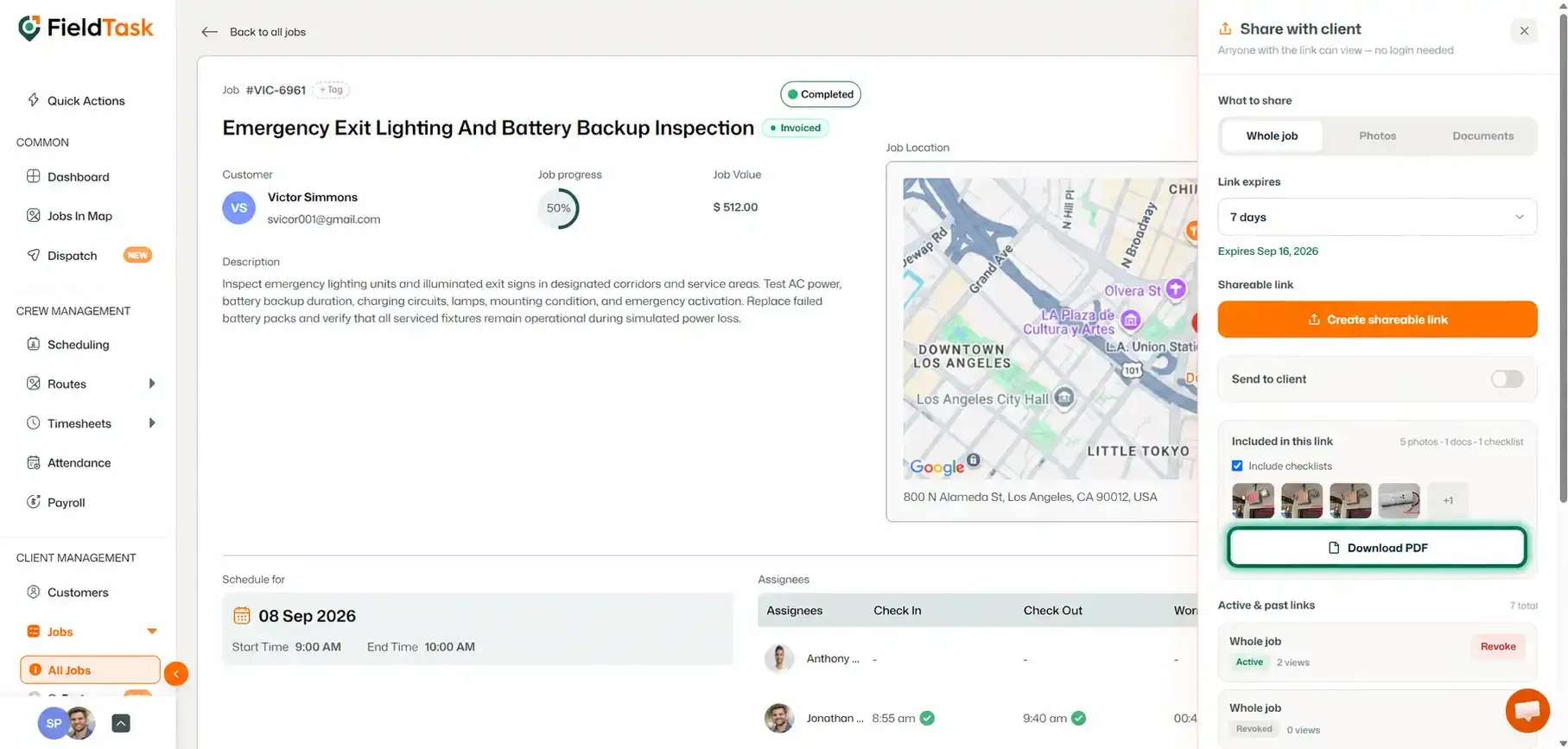Close the Share with client panel
1568x749 pixels.
coord(1524,31)
